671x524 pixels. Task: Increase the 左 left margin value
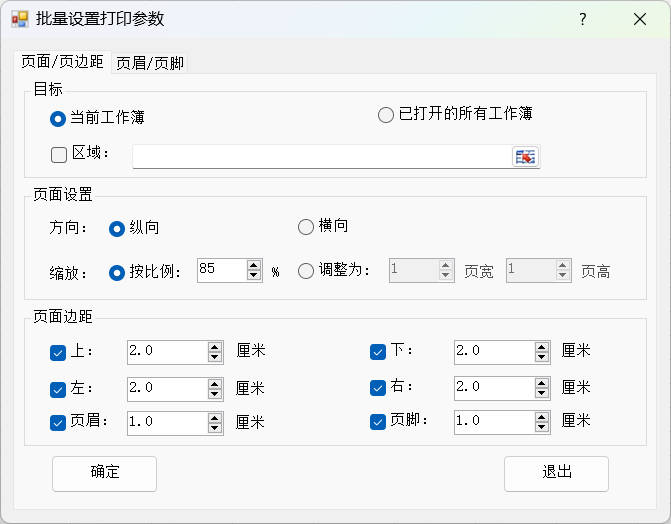point(214,382)
